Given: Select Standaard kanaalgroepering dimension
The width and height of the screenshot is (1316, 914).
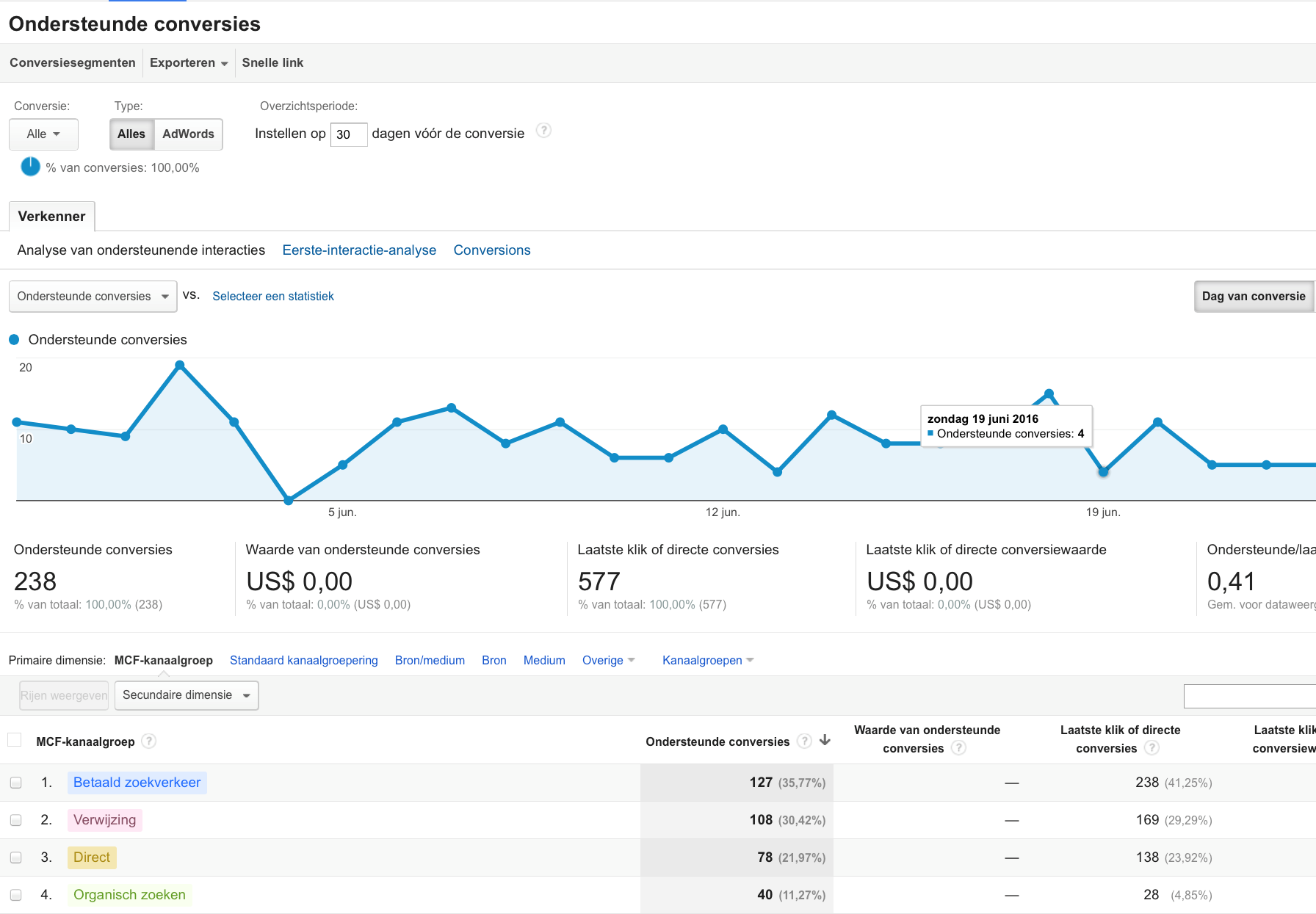Looking at the screenshot, I should pos(304,660).
